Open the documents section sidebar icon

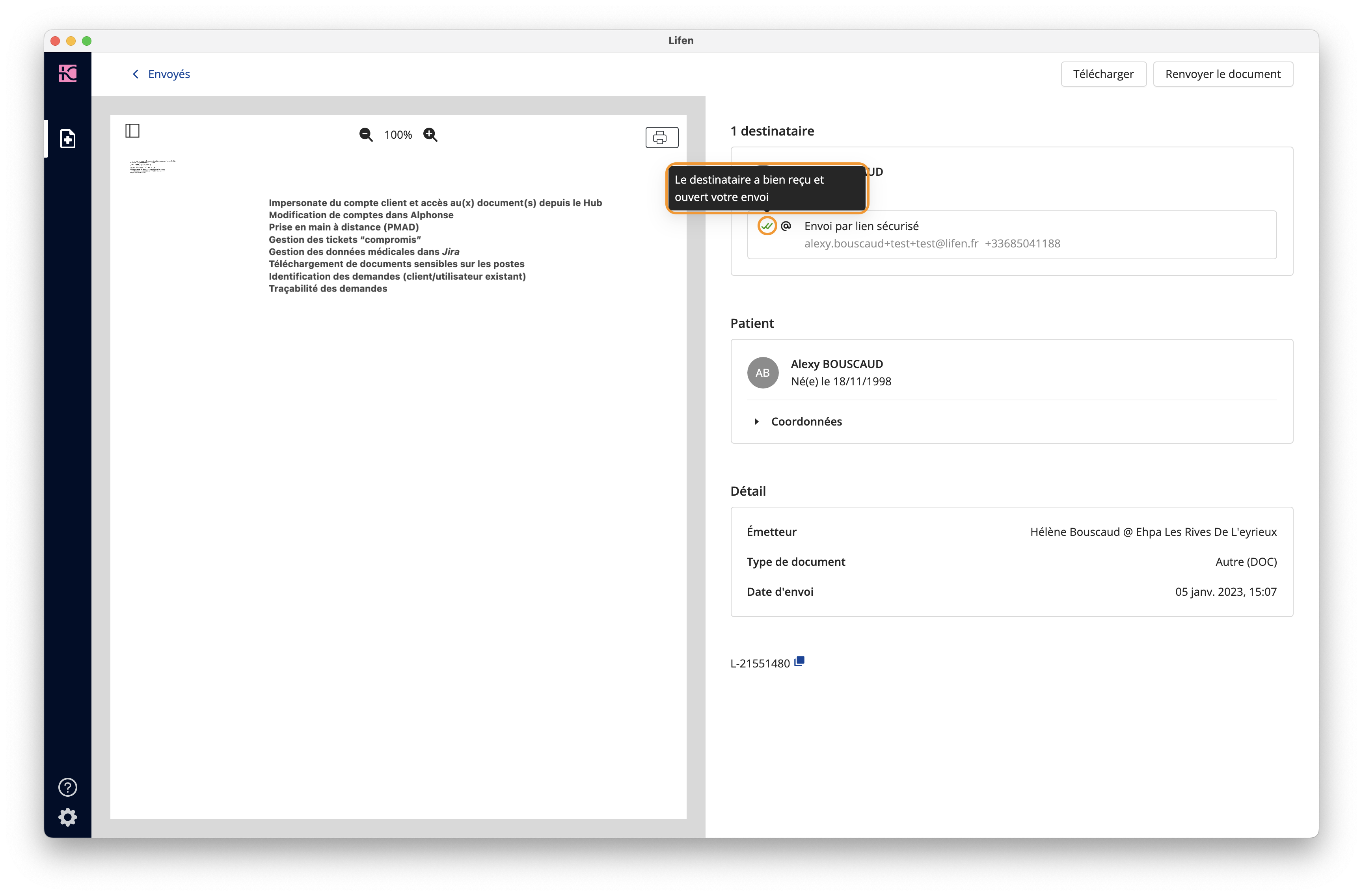(67, 139)
